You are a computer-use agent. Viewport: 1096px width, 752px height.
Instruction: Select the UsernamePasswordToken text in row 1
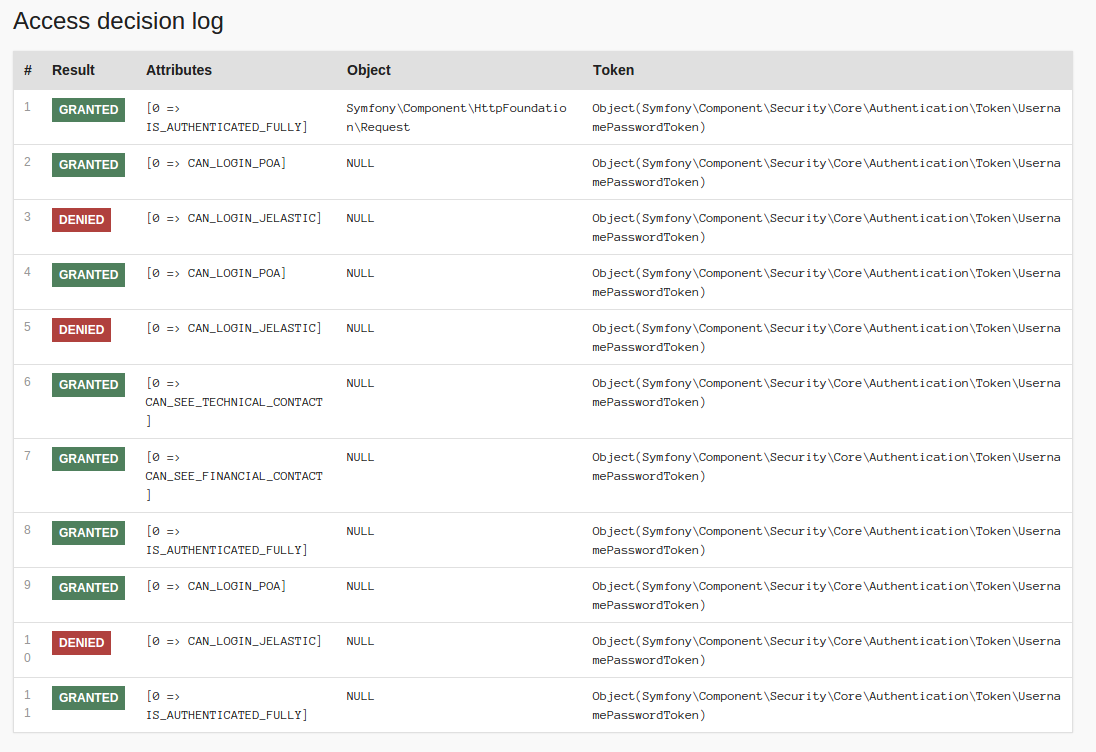pyautogui.click(x=826, y=117)
